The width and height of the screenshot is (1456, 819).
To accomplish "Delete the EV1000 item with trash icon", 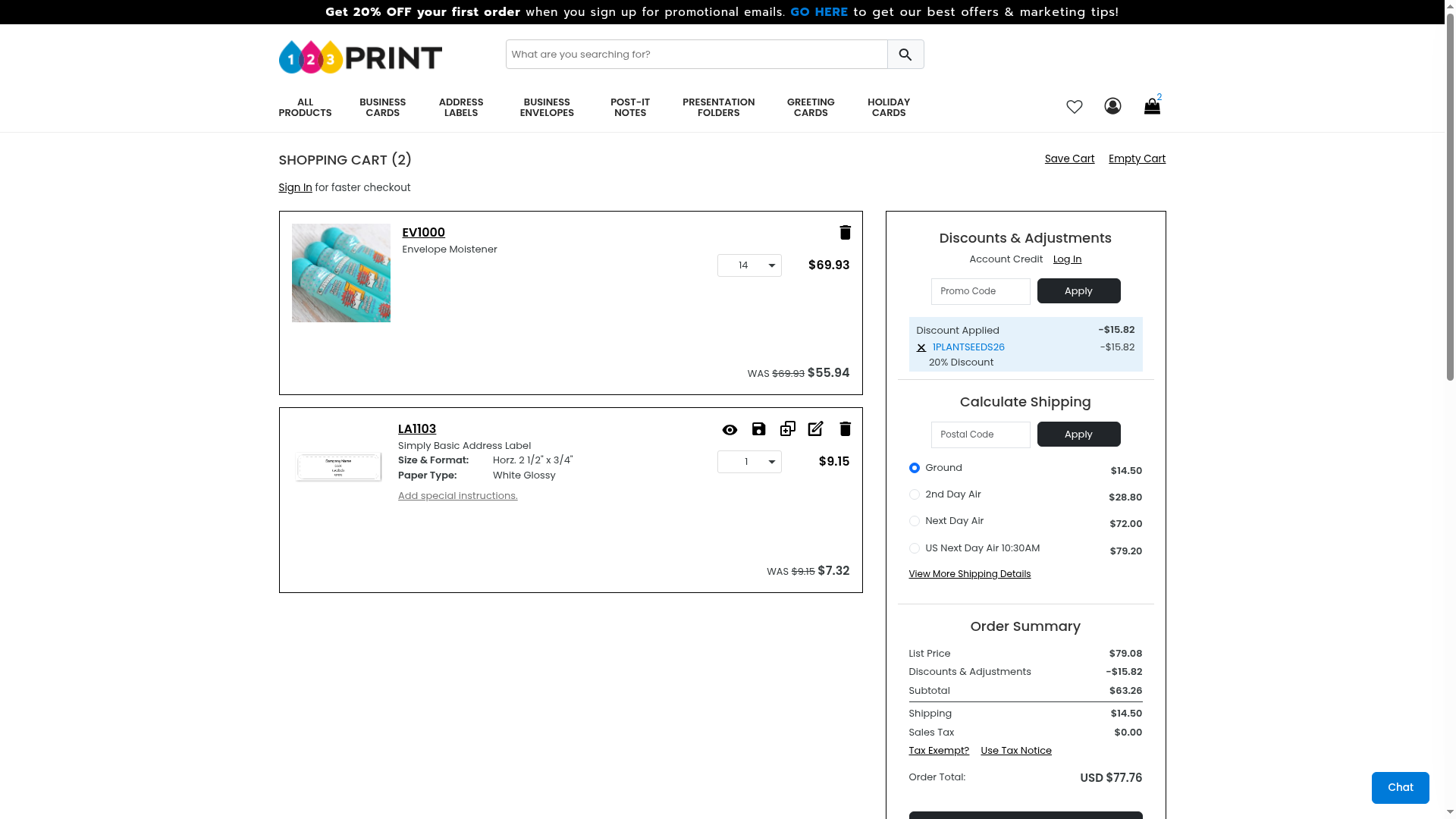I will pos(845,233).
